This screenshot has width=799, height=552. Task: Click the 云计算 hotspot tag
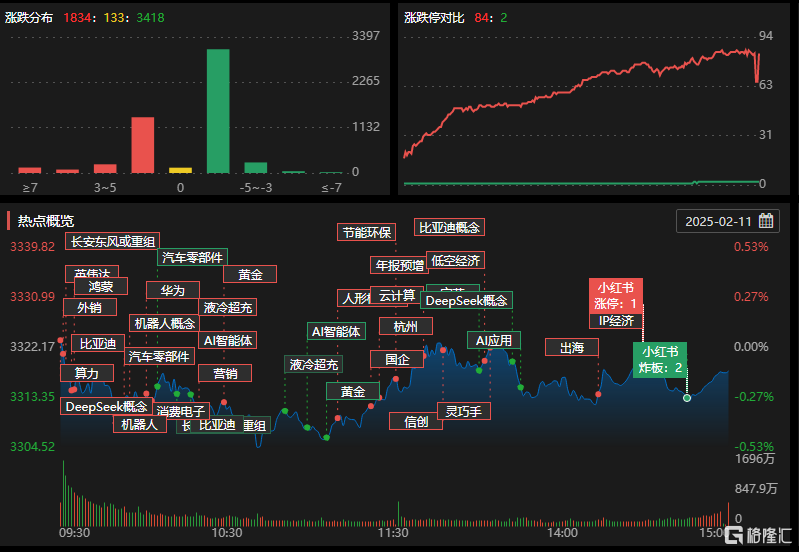pos(397,295)
